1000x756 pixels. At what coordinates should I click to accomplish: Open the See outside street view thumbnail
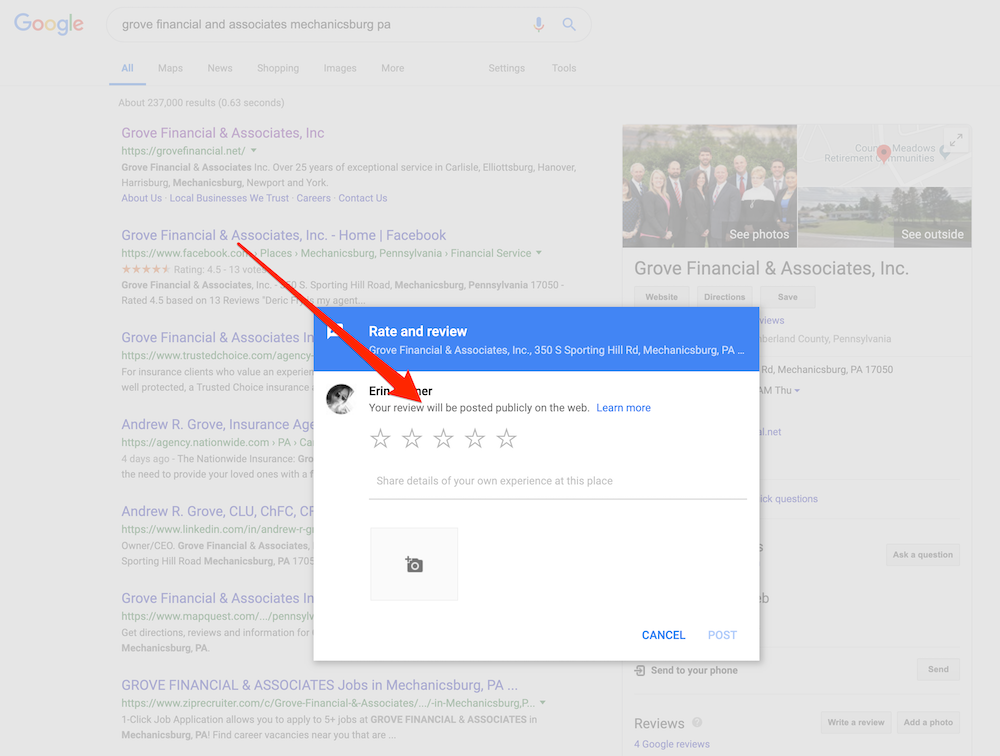coord(885,217)
